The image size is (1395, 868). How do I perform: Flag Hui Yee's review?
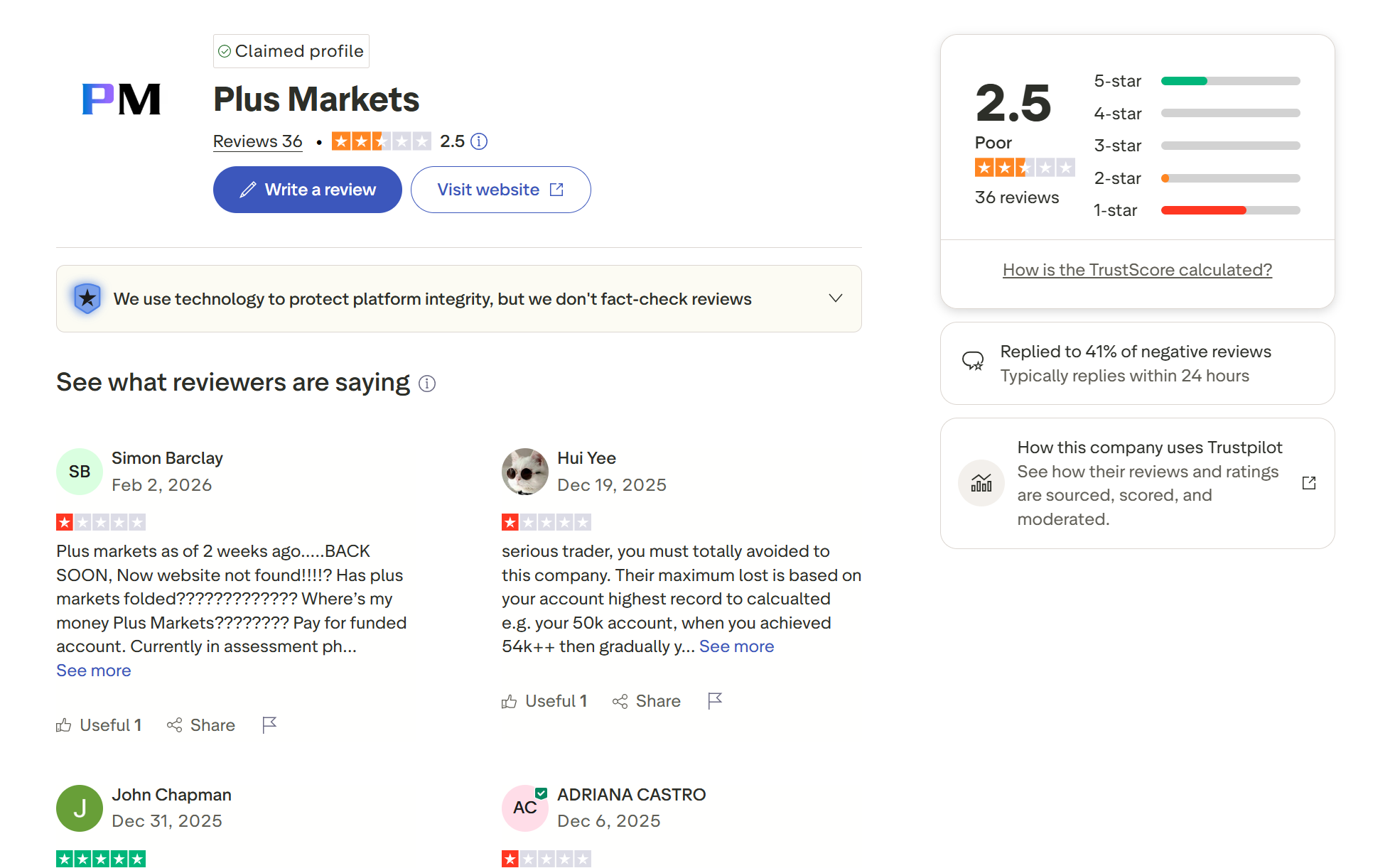[715, 701]
